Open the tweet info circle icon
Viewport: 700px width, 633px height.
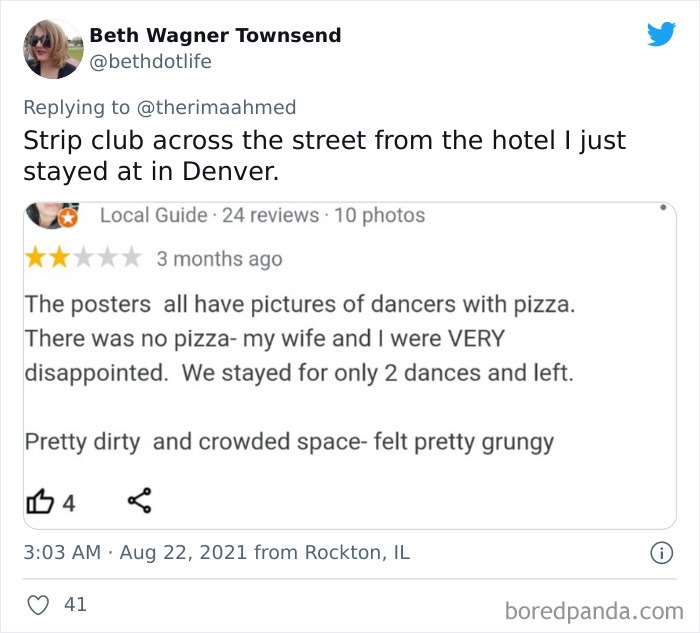click(661, 552)
